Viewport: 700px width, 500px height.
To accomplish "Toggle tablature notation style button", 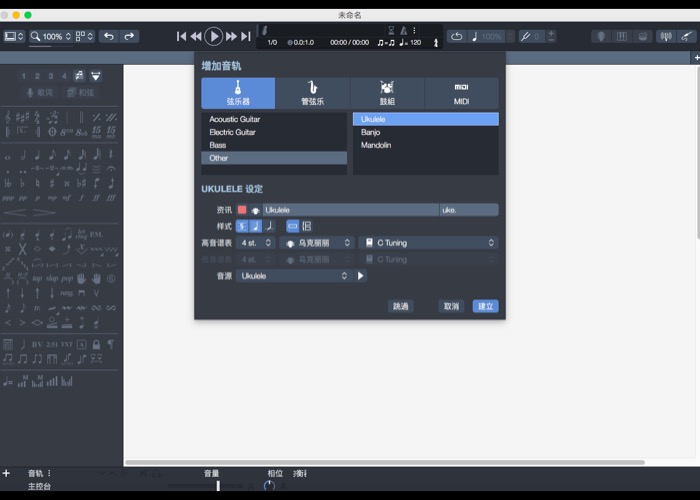I will [x=256, y=226].
